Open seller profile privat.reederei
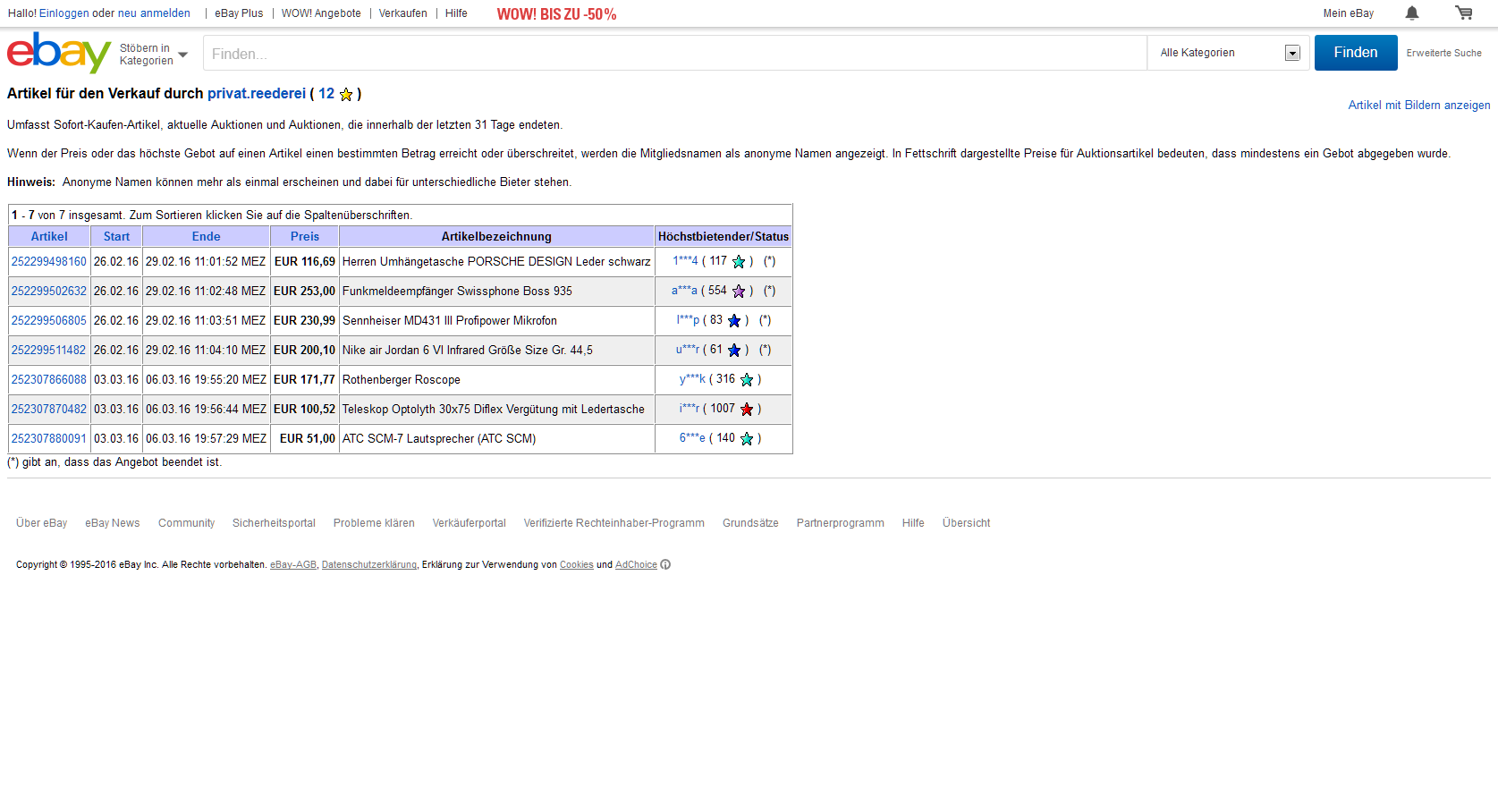The height and width of the screenshot is (812, 1498). pyautogui.click(x=257, y=93)
